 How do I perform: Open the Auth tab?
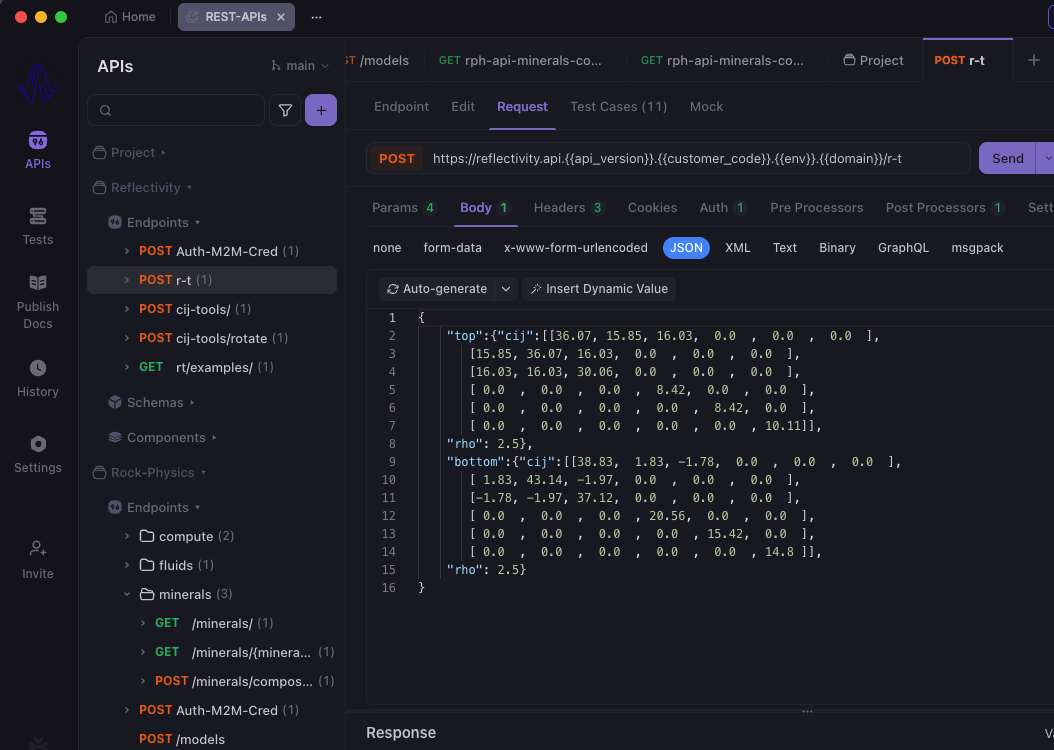tap(723, 208)
